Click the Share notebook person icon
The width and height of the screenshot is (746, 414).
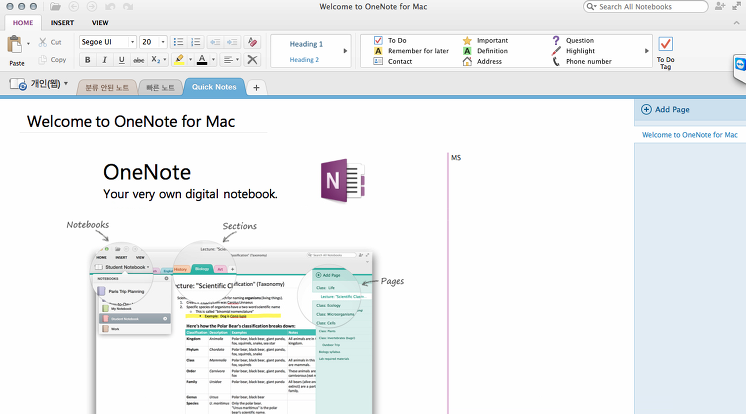point(720,6)
